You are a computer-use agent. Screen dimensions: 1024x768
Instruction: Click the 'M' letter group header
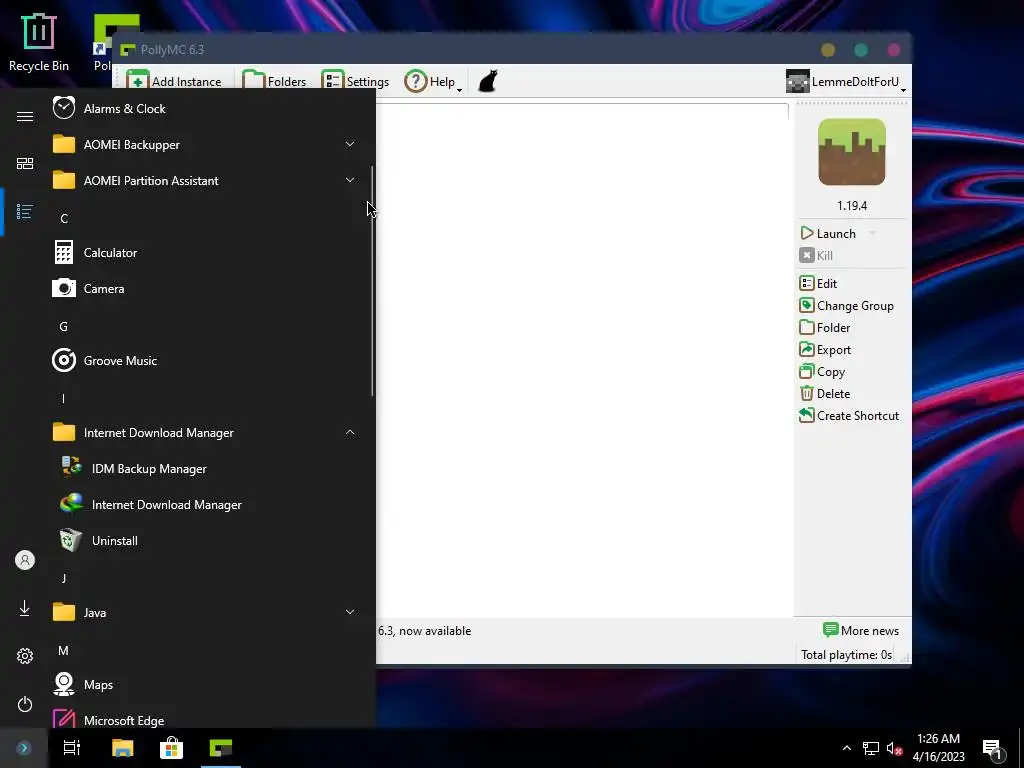63,650
